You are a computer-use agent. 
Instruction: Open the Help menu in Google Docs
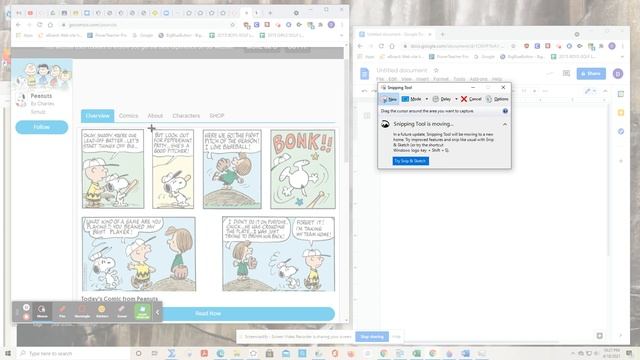(497, 79)
